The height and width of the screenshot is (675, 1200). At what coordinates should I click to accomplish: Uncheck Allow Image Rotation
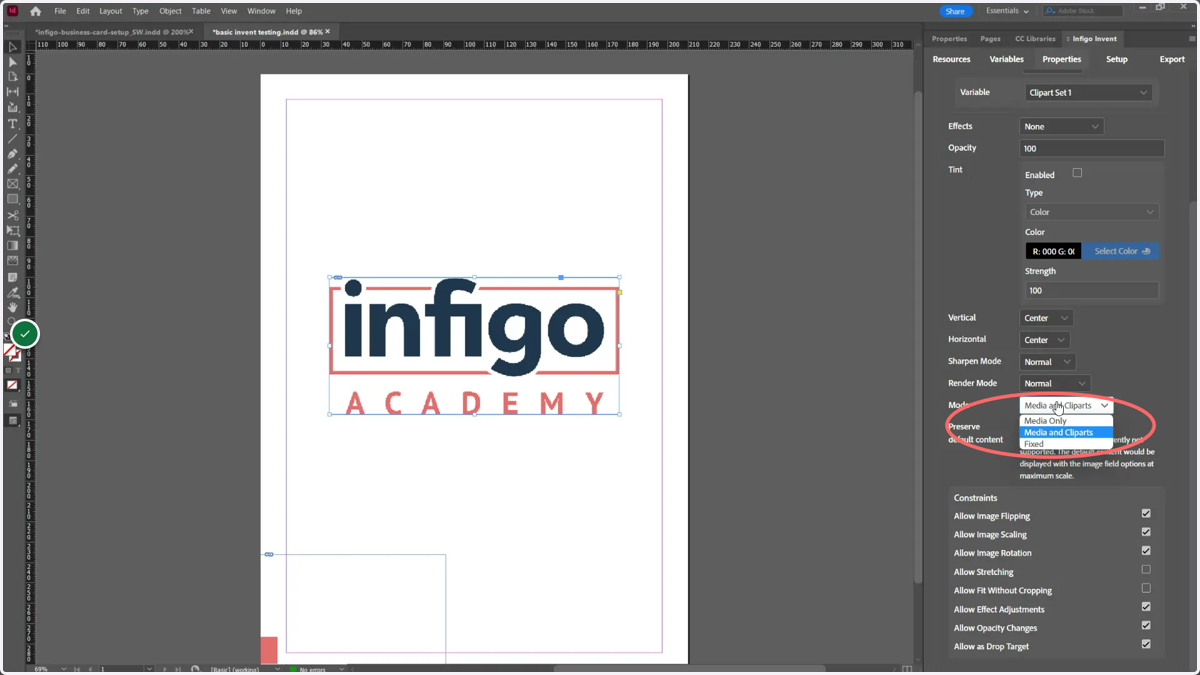click(x=1146, y=551)
